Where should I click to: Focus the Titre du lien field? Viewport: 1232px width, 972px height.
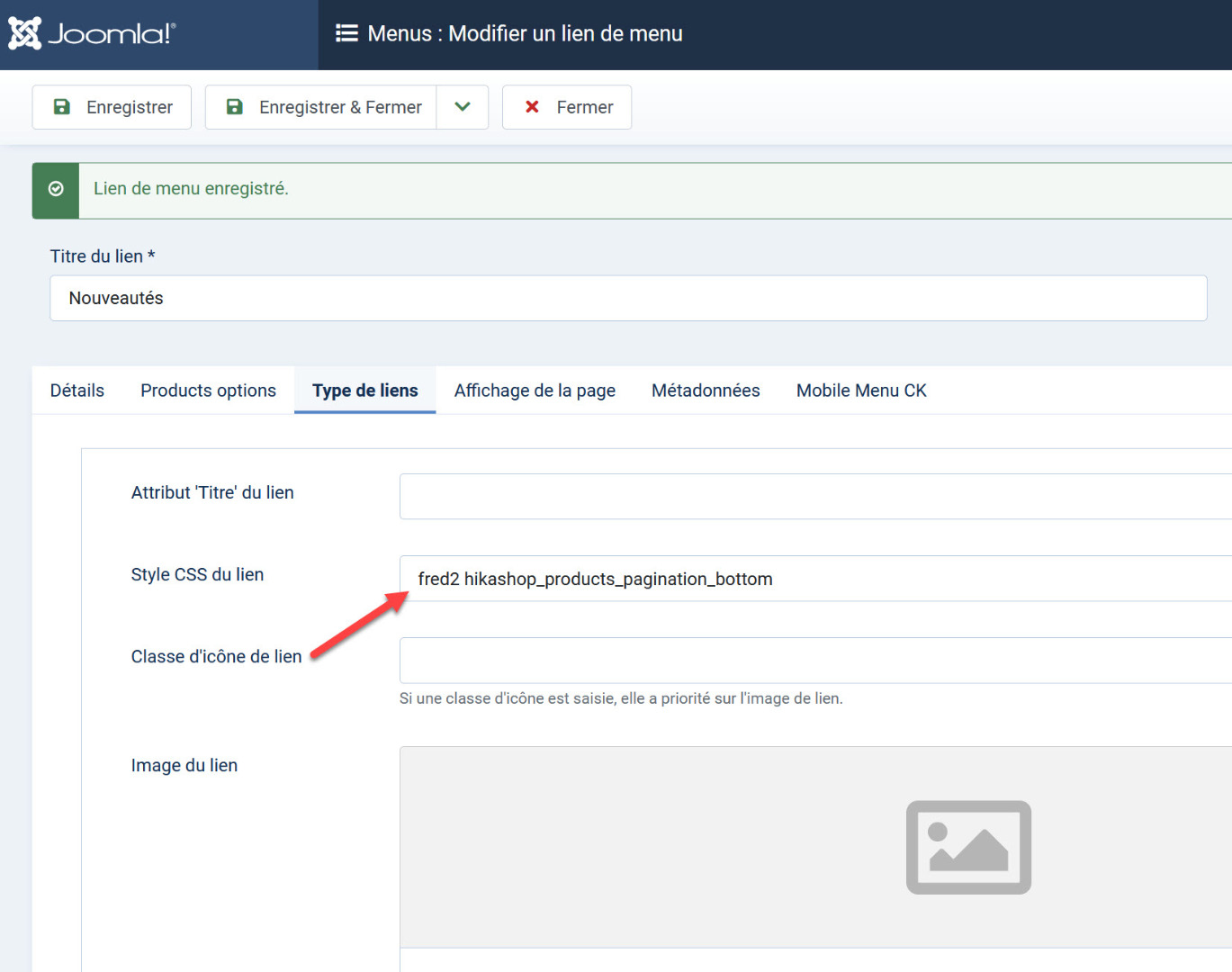point(628,298)
